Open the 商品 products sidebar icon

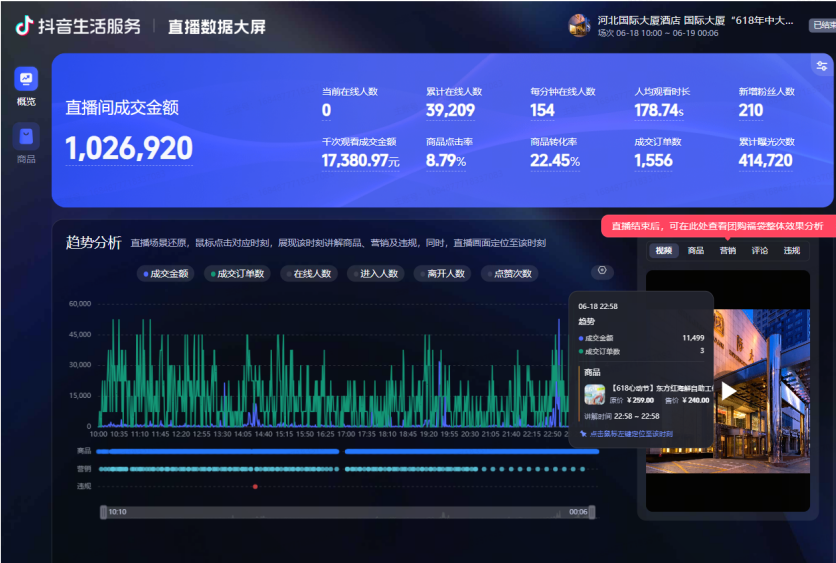(26, 137)
